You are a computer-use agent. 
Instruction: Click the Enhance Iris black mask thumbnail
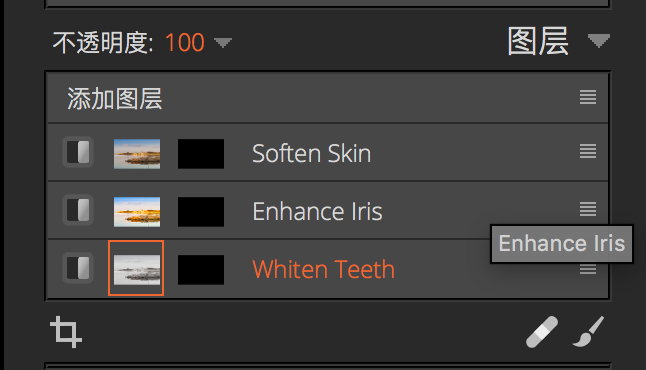(201, 212)
